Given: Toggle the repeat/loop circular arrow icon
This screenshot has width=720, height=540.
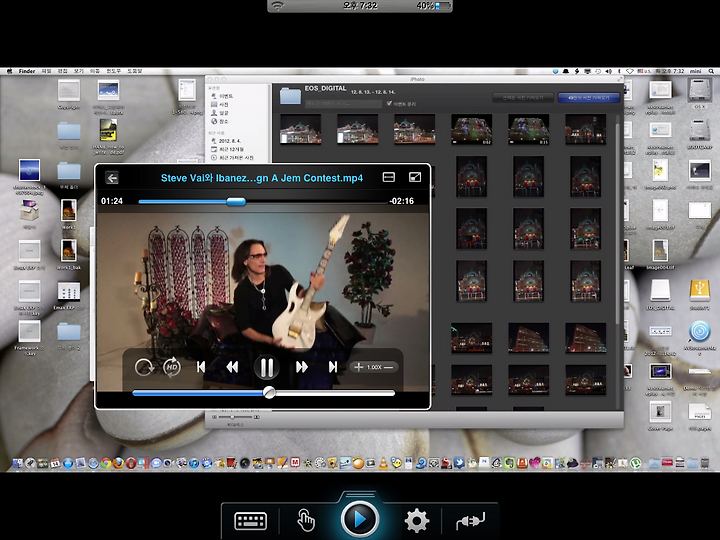Looking at the screenshot, I should pyautogui.click(x=144, y=367).
